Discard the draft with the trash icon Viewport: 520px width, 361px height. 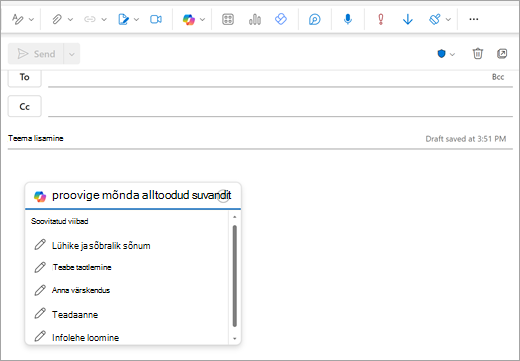[478, 53]
